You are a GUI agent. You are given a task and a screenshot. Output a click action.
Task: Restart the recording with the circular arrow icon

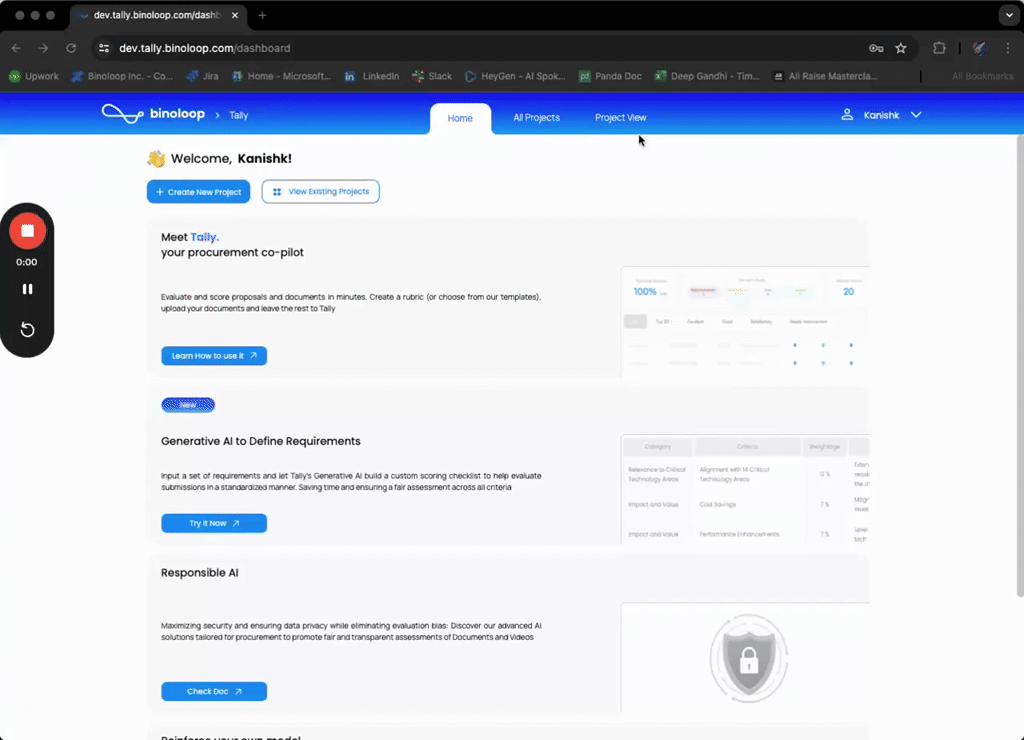(x=27, y=329)
